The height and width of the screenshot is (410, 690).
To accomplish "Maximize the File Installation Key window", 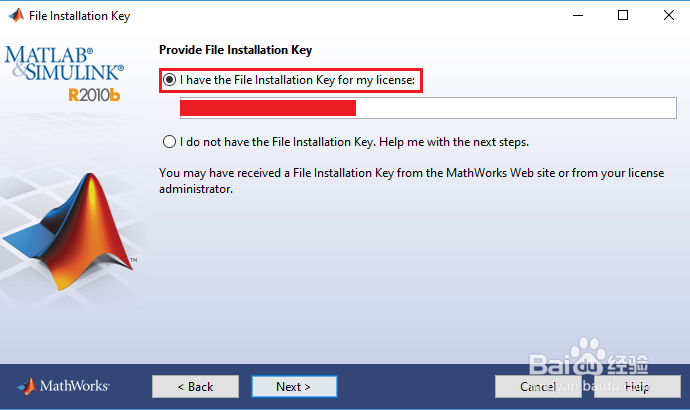I will [x=623, y=16].
